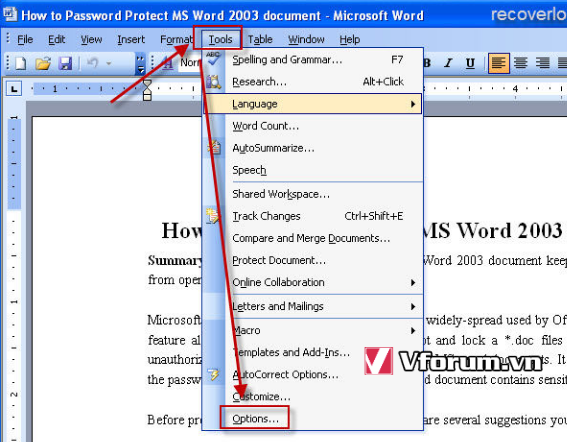Choose Shared Workspace menu item
Screen dimensions: 567x442
click(313, 194)
